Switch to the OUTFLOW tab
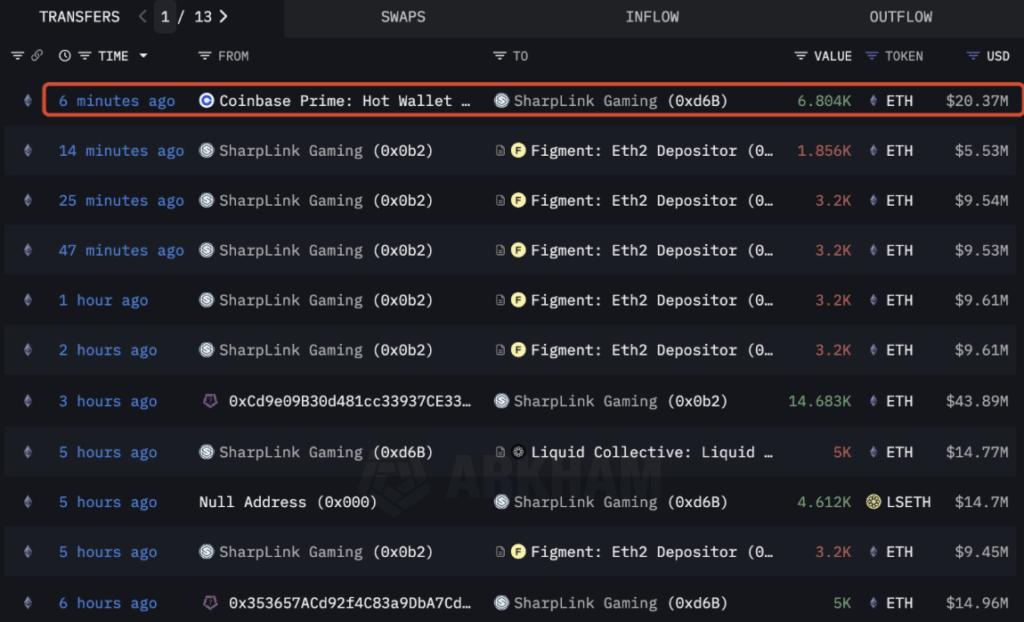 [901, 17]
